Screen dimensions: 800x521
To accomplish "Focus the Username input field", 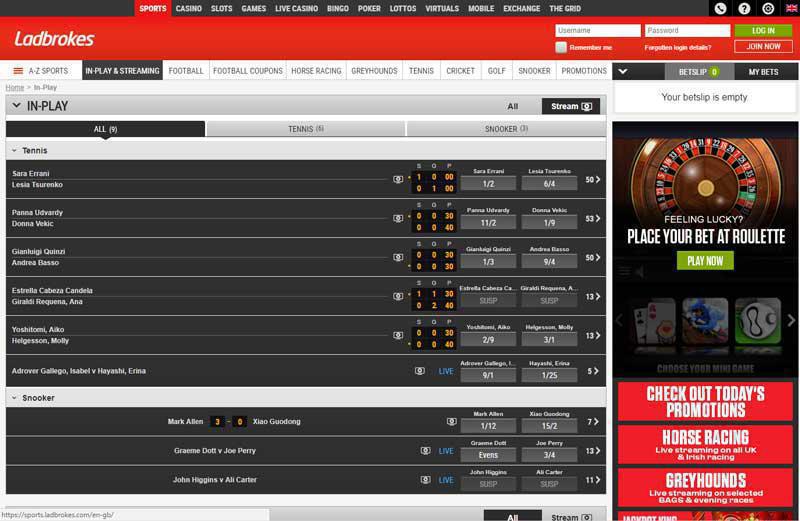I will (x=597, y=31).
